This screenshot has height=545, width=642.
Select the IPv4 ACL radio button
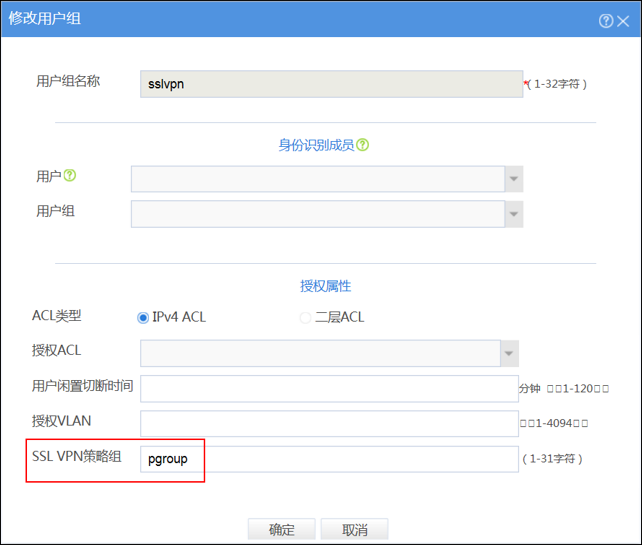coord(143,318)
